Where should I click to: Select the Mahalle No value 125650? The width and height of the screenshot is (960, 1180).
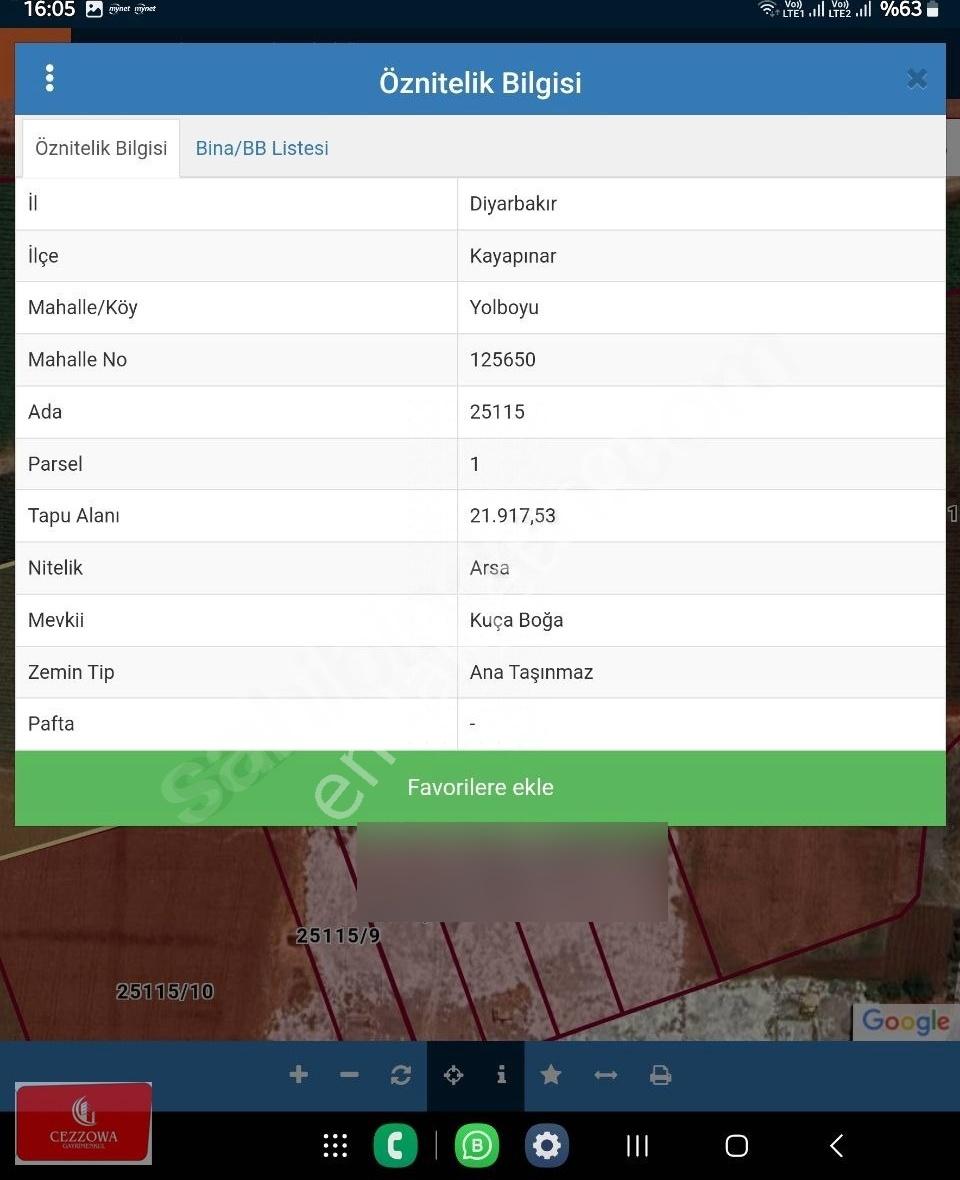pyautogui.click(x=503, y=360)
